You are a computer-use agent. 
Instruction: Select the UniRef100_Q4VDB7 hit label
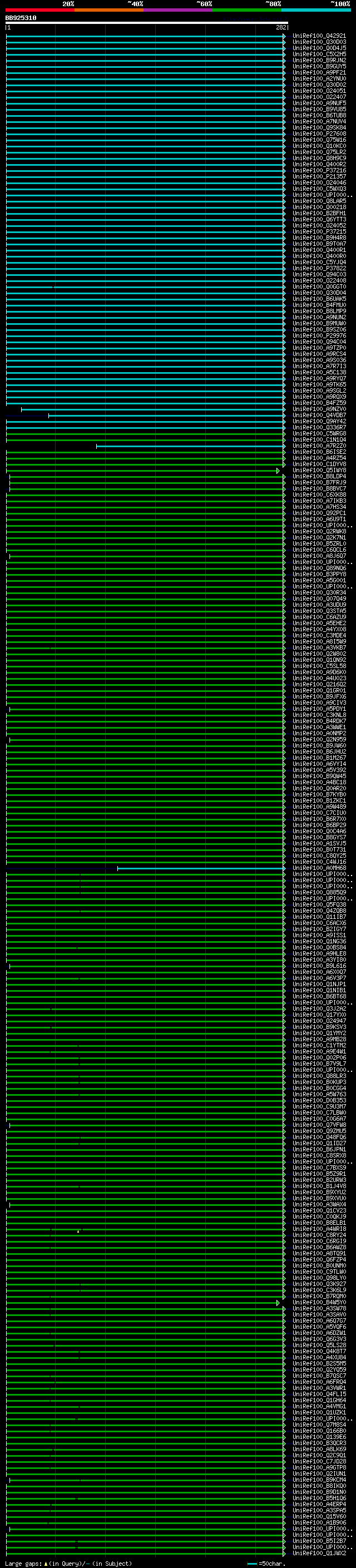pyautogui.click(x=319, y=415)
